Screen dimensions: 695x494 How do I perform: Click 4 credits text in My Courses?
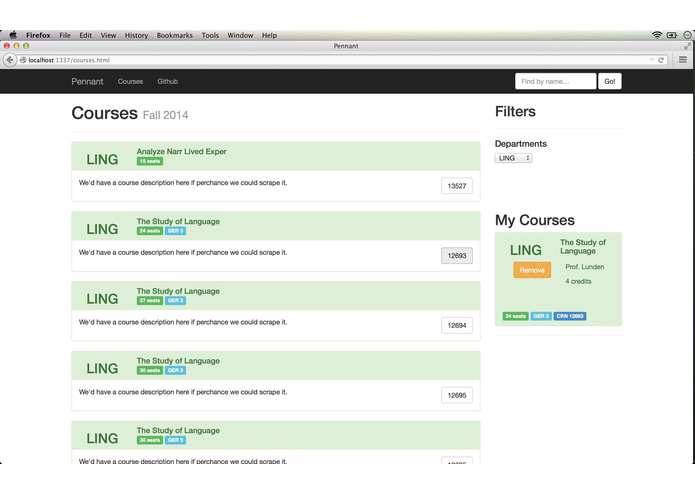pyautogui.click(x=578, y=281)
